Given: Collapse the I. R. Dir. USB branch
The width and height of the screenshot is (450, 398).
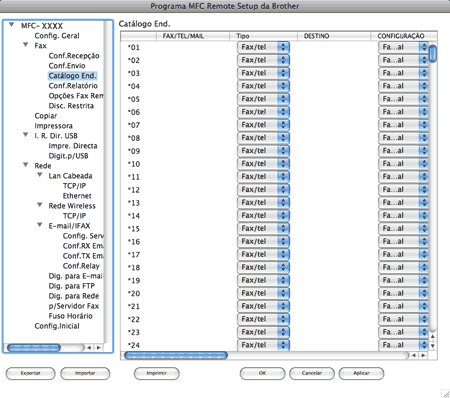Looking at the screenshot, I should [26, 135].
